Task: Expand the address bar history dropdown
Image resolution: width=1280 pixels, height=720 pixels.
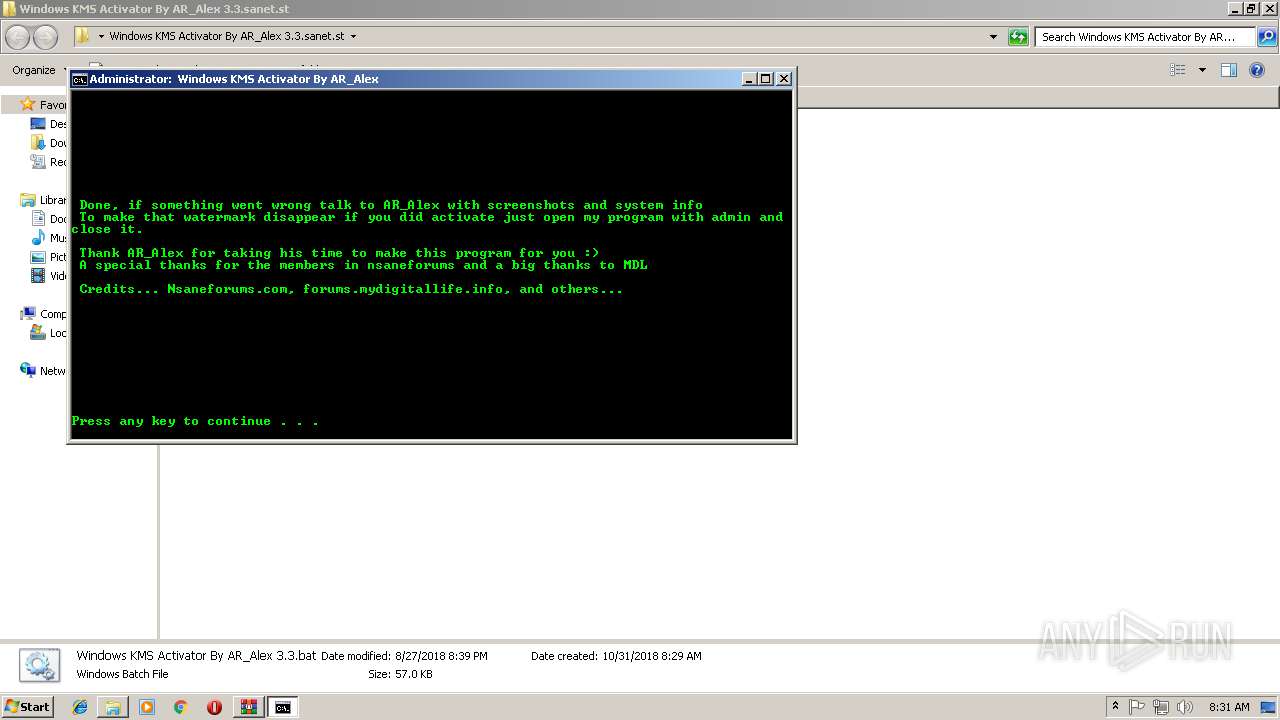Action: click(x=993, y=37)
